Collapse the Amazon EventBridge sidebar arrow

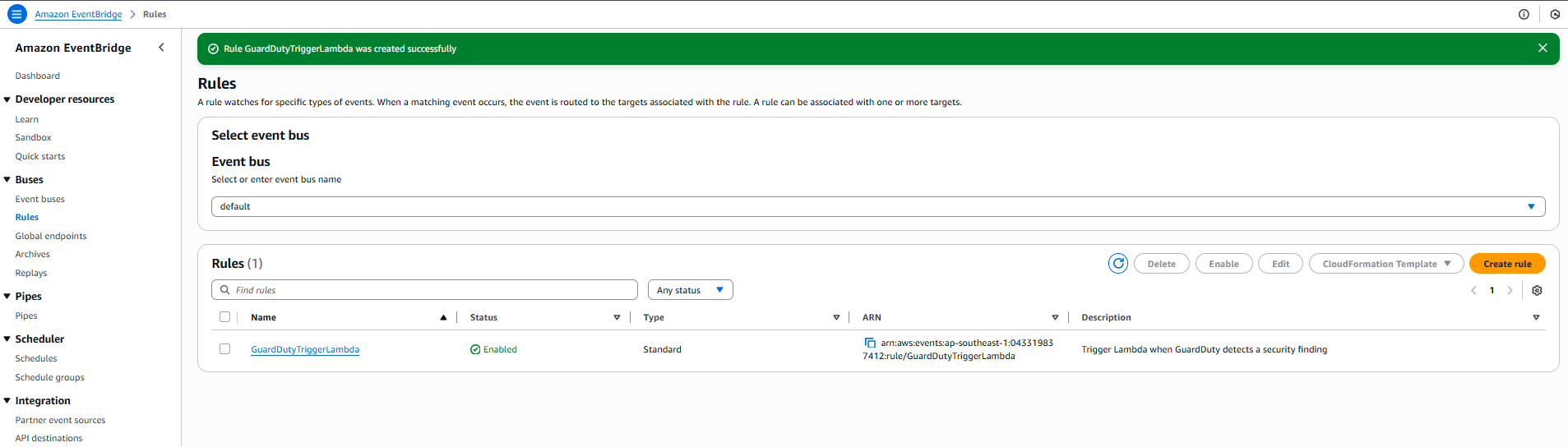pos(161,48)
